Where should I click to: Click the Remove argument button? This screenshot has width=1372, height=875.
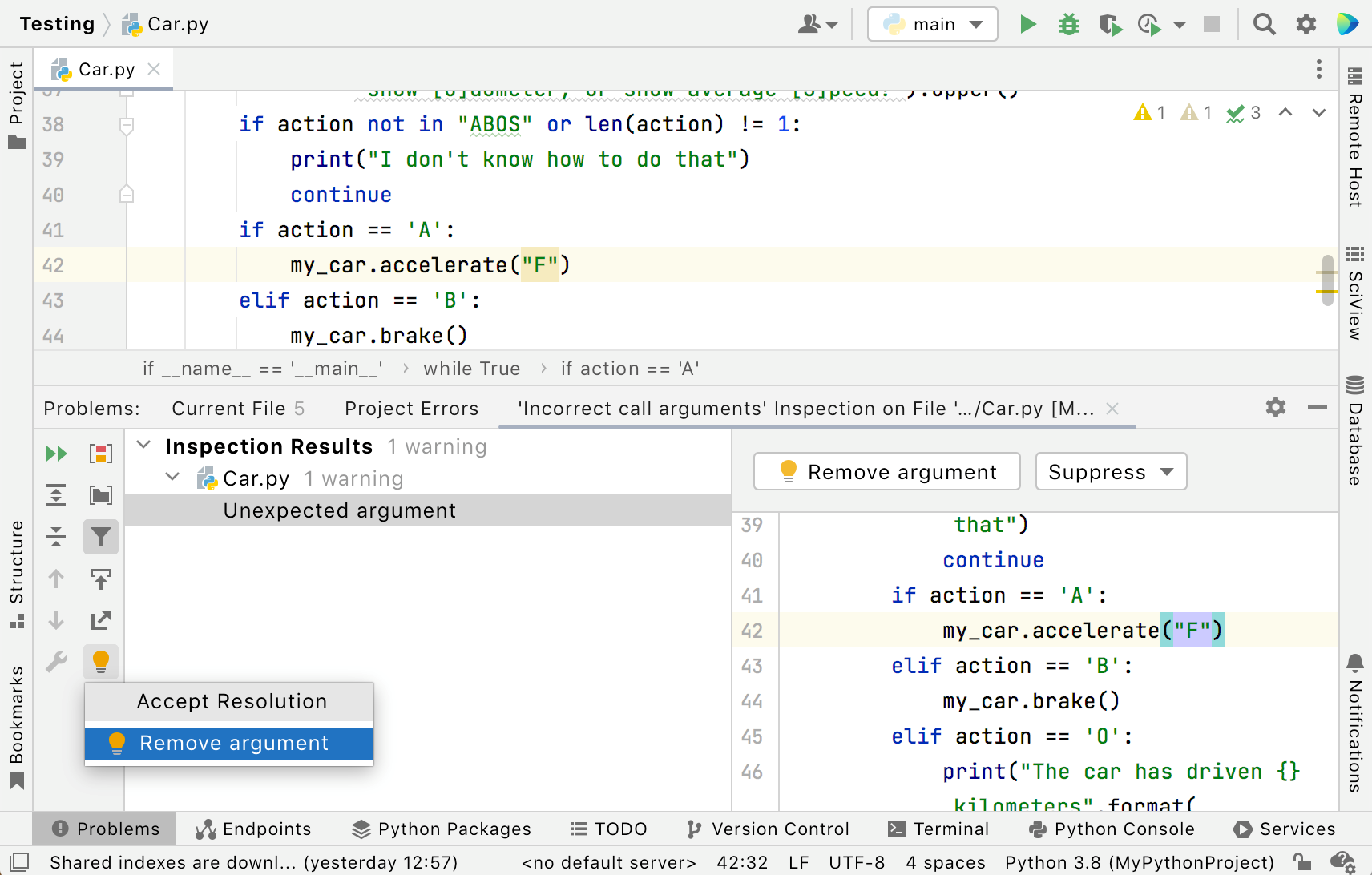click(886, 471)
